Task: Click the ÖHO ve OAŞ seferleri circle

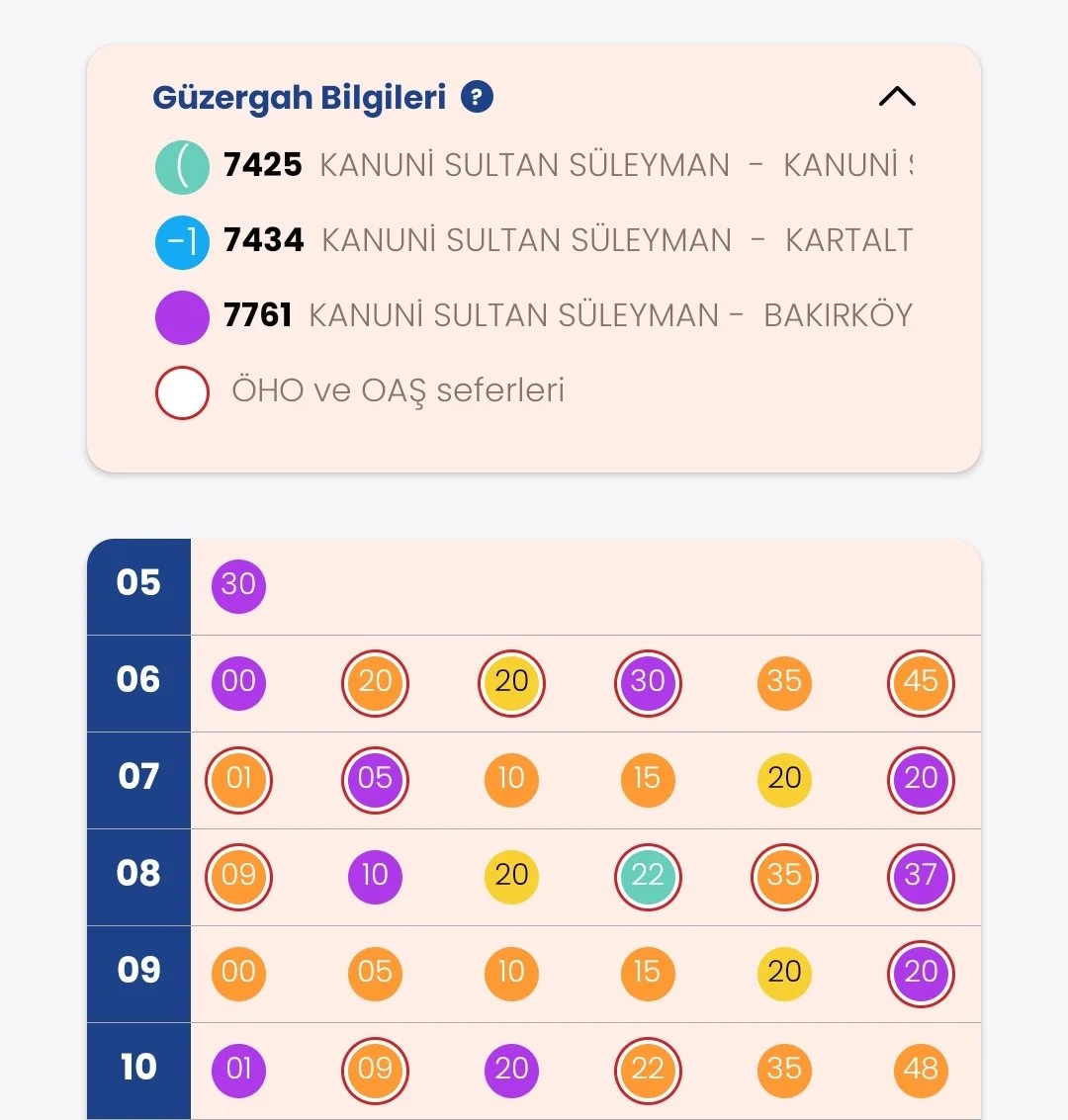Action: [x=182, y=392]
